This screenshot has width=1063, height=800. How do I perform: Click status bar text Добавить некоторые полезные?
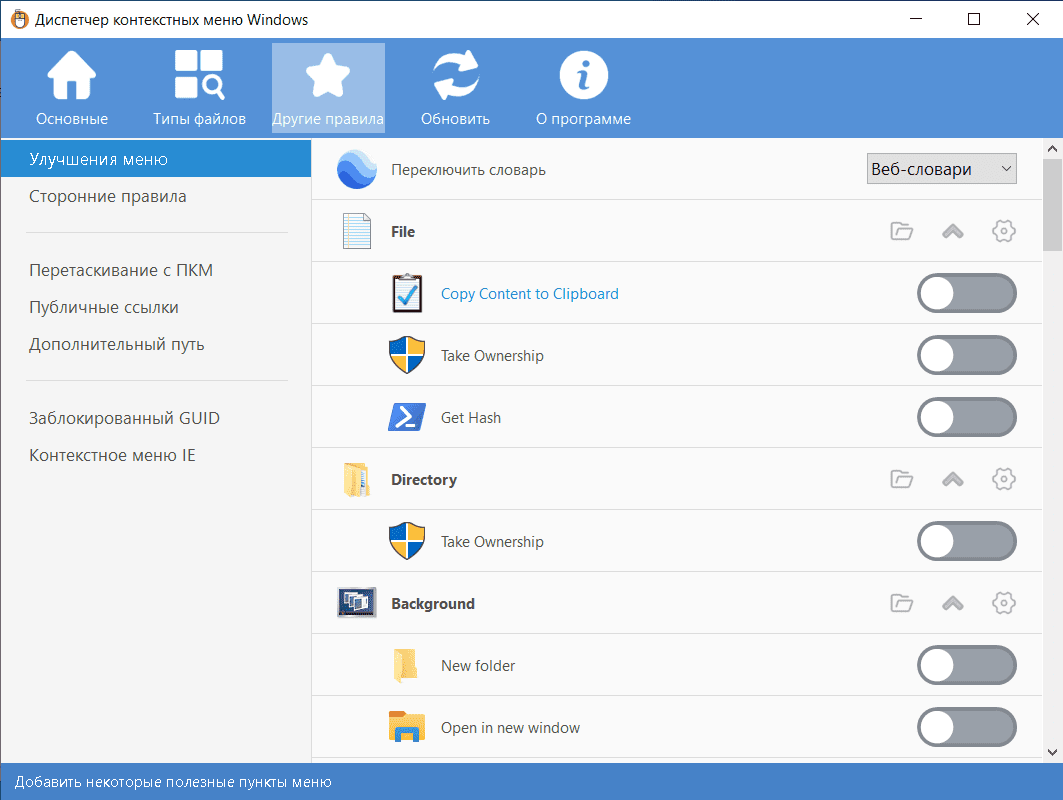[x=173, y=782]
